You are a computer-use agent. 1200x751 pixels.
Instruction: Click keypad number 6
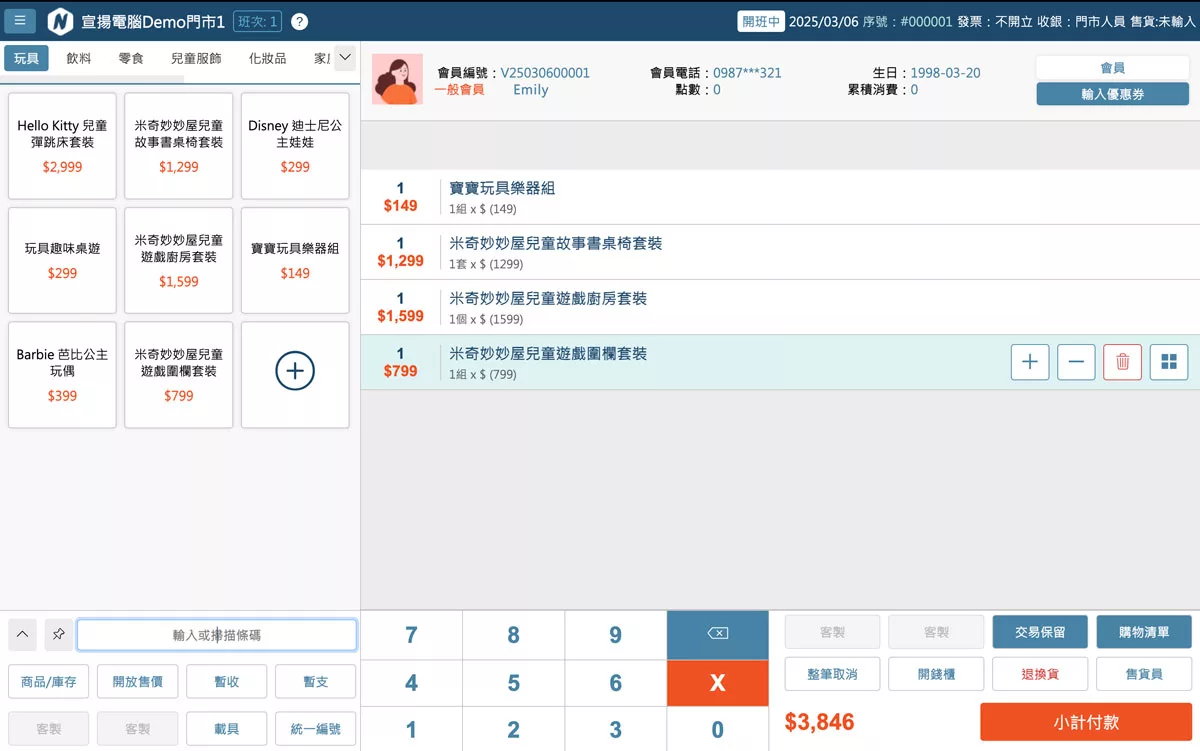[x=615, y=683]
